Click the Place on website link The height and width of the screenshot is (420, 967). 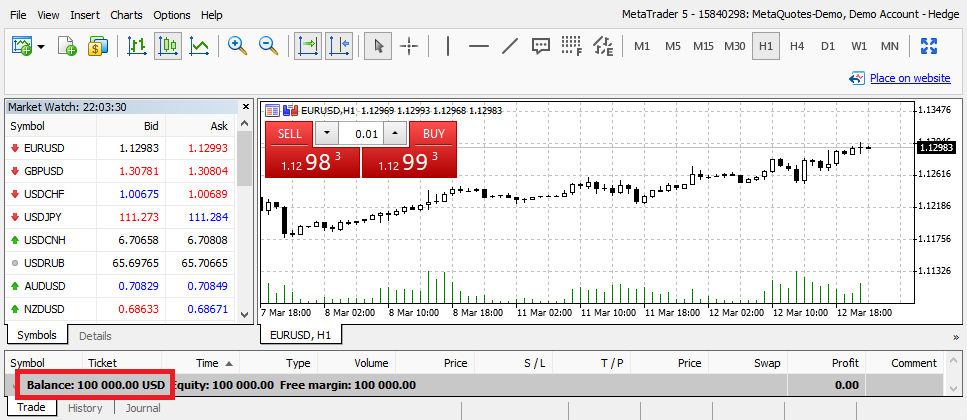click(909, 78)
